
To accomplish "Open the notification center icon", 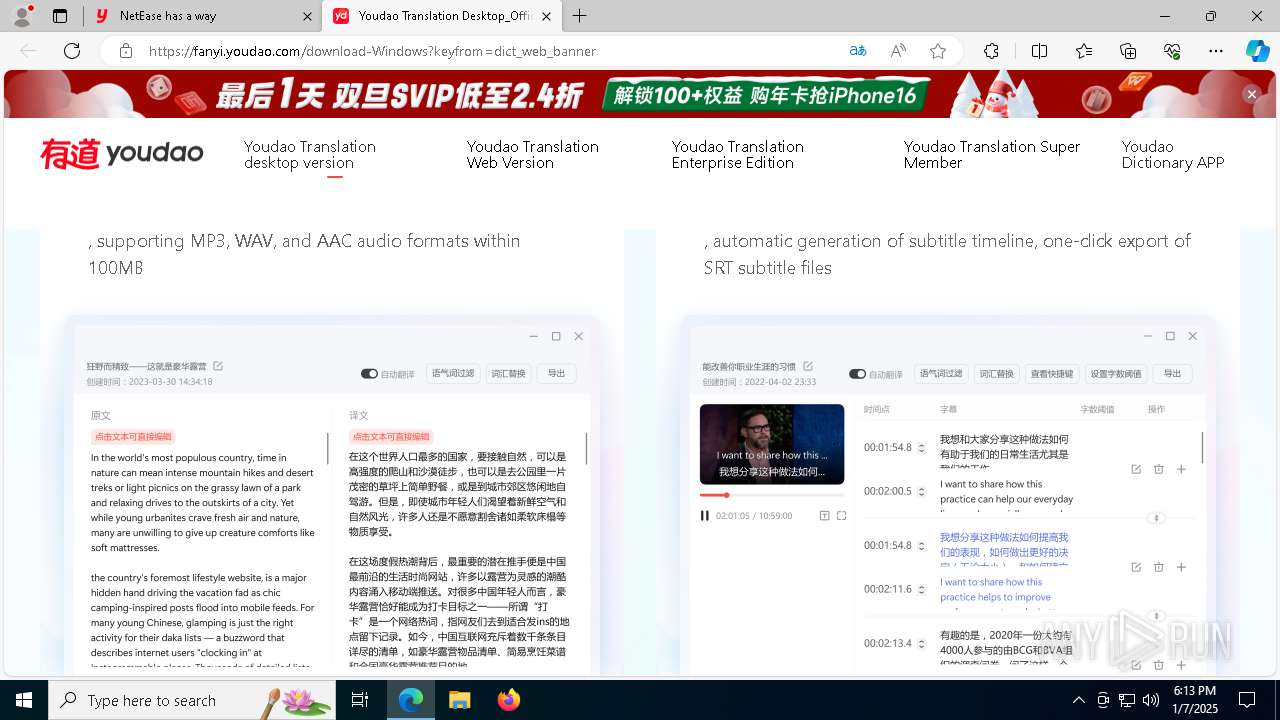I will 1247,700.
